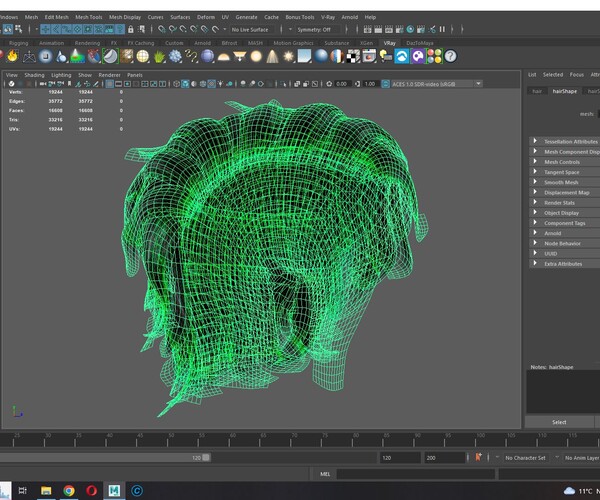
Task: Toggle the grid display in the panel toolbar
Action: pyautogui.click(x=109, y=84)
